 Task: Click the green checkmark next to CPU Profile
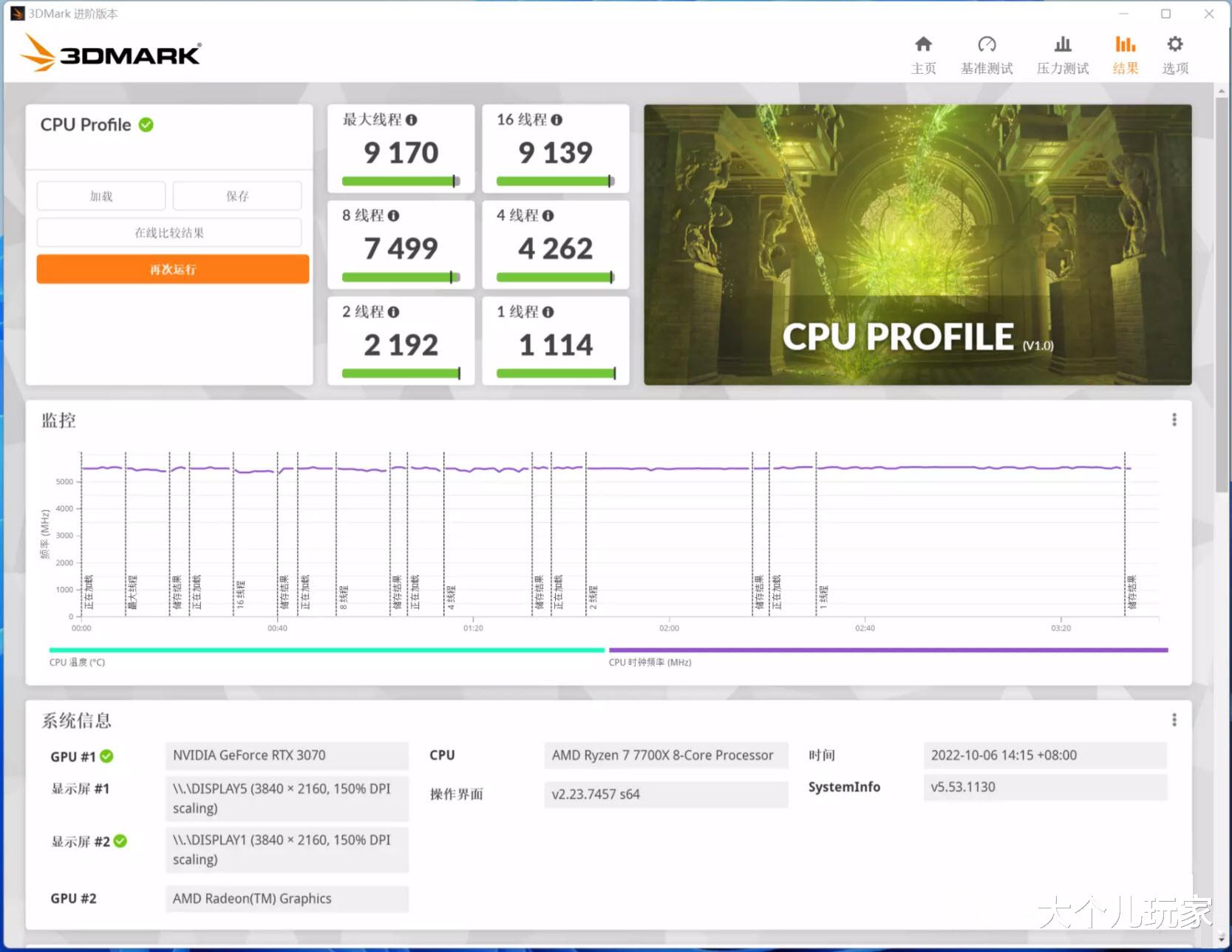[x=145, y=125]
